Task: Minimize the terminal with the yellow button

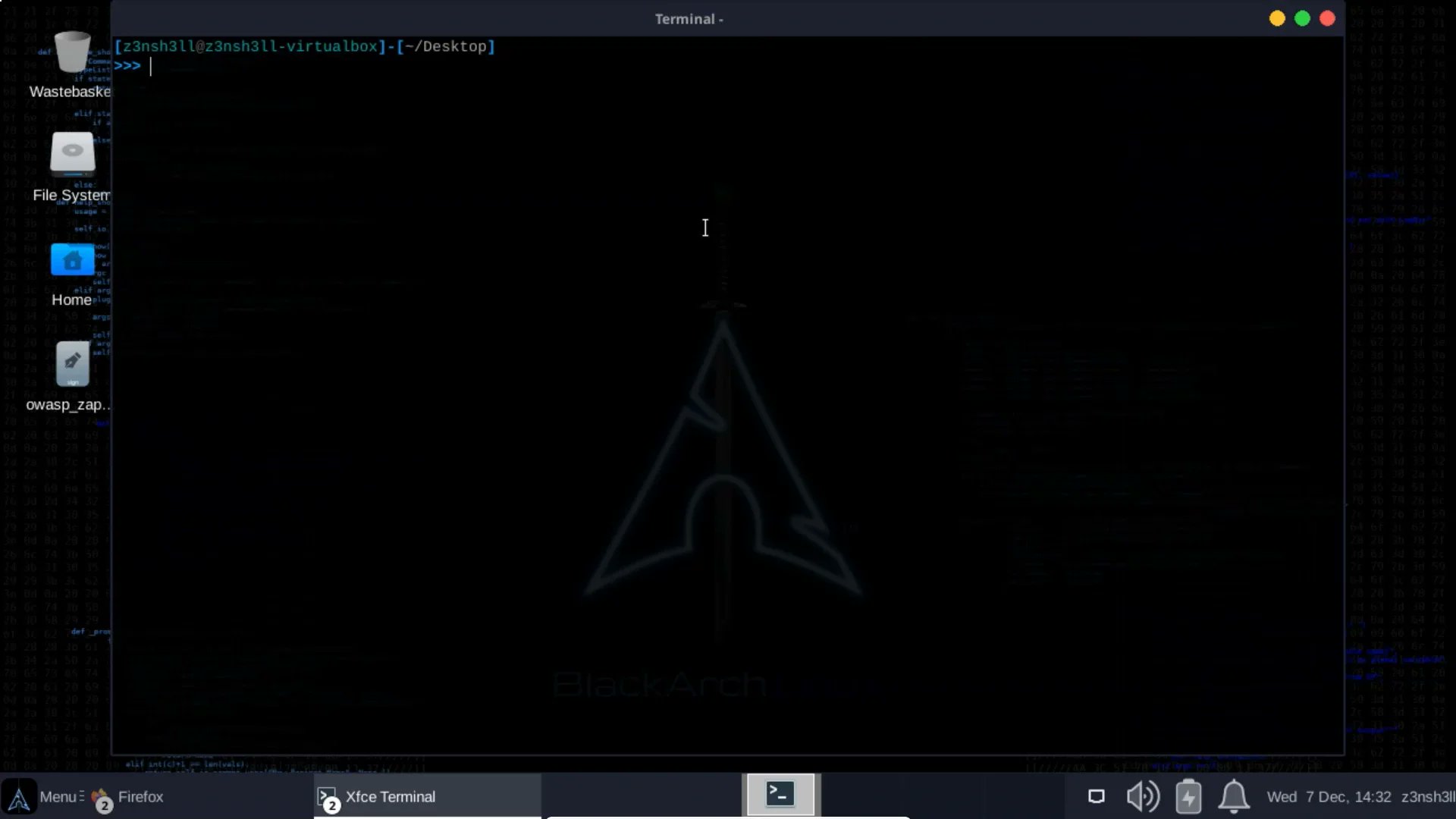Action: pos(1277,18)
